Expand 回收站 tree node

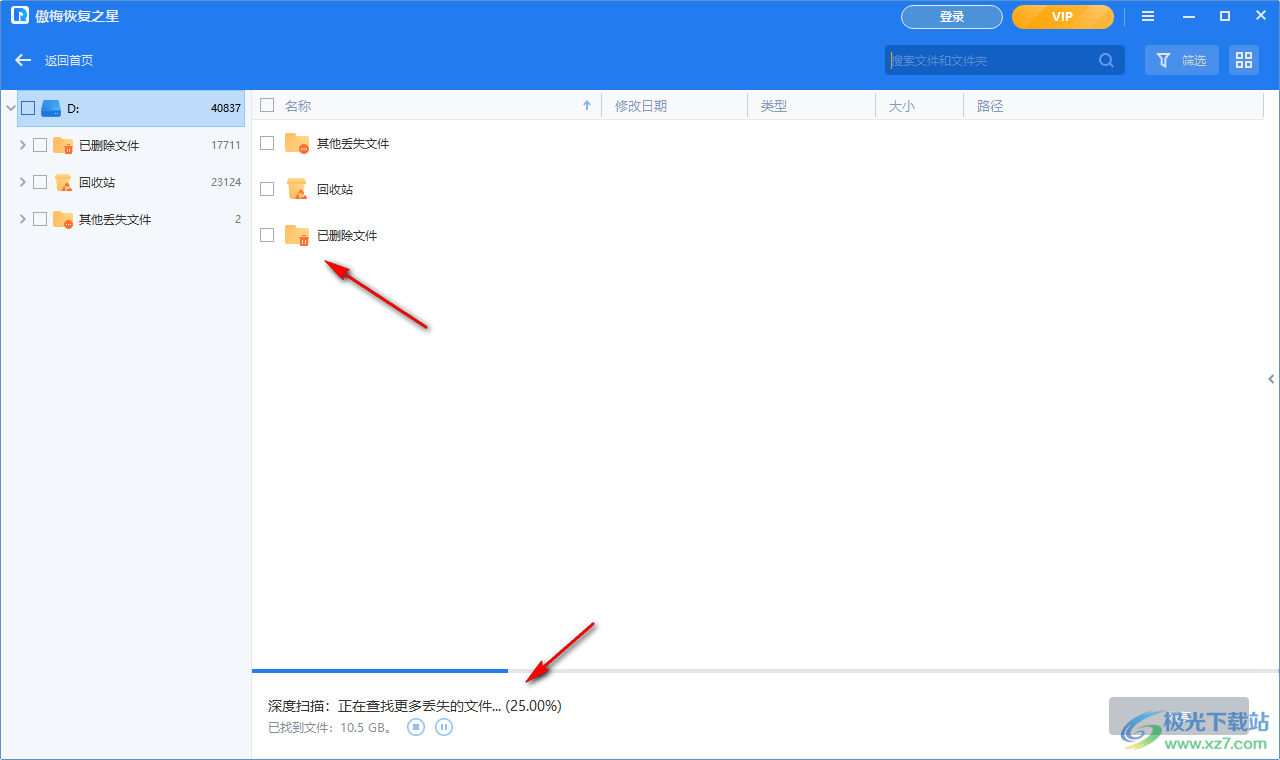pyautogui.click(x=23, y=182)
